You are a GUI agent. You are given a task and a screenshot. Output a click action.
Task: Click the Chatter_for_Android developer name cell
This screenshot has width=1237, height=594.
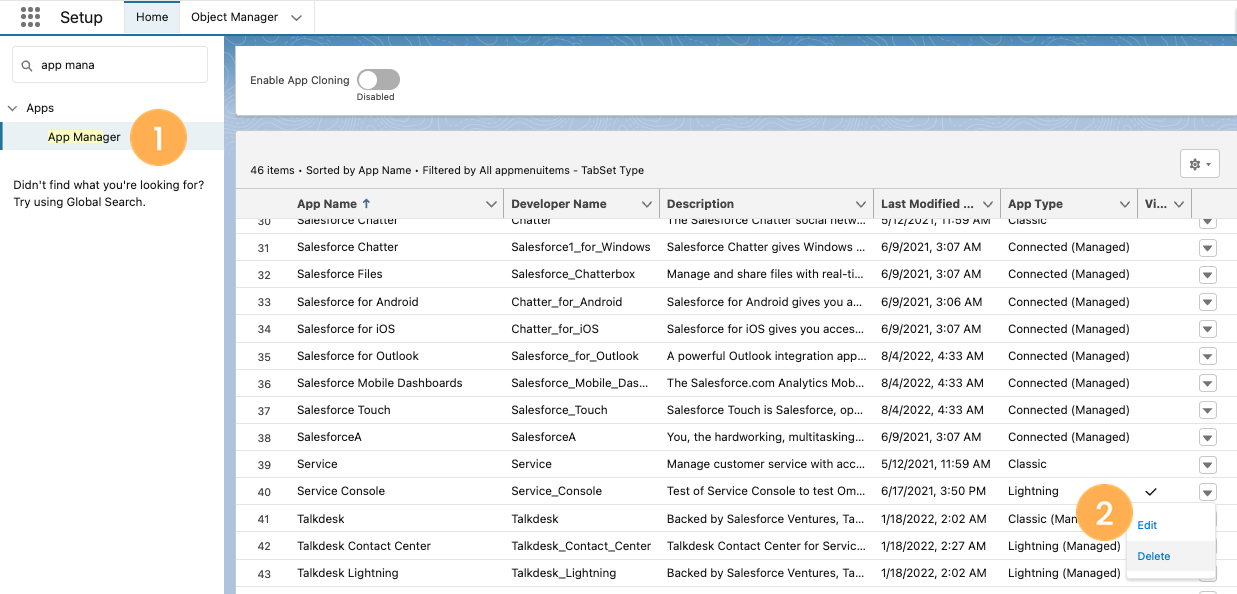(566, 302)
